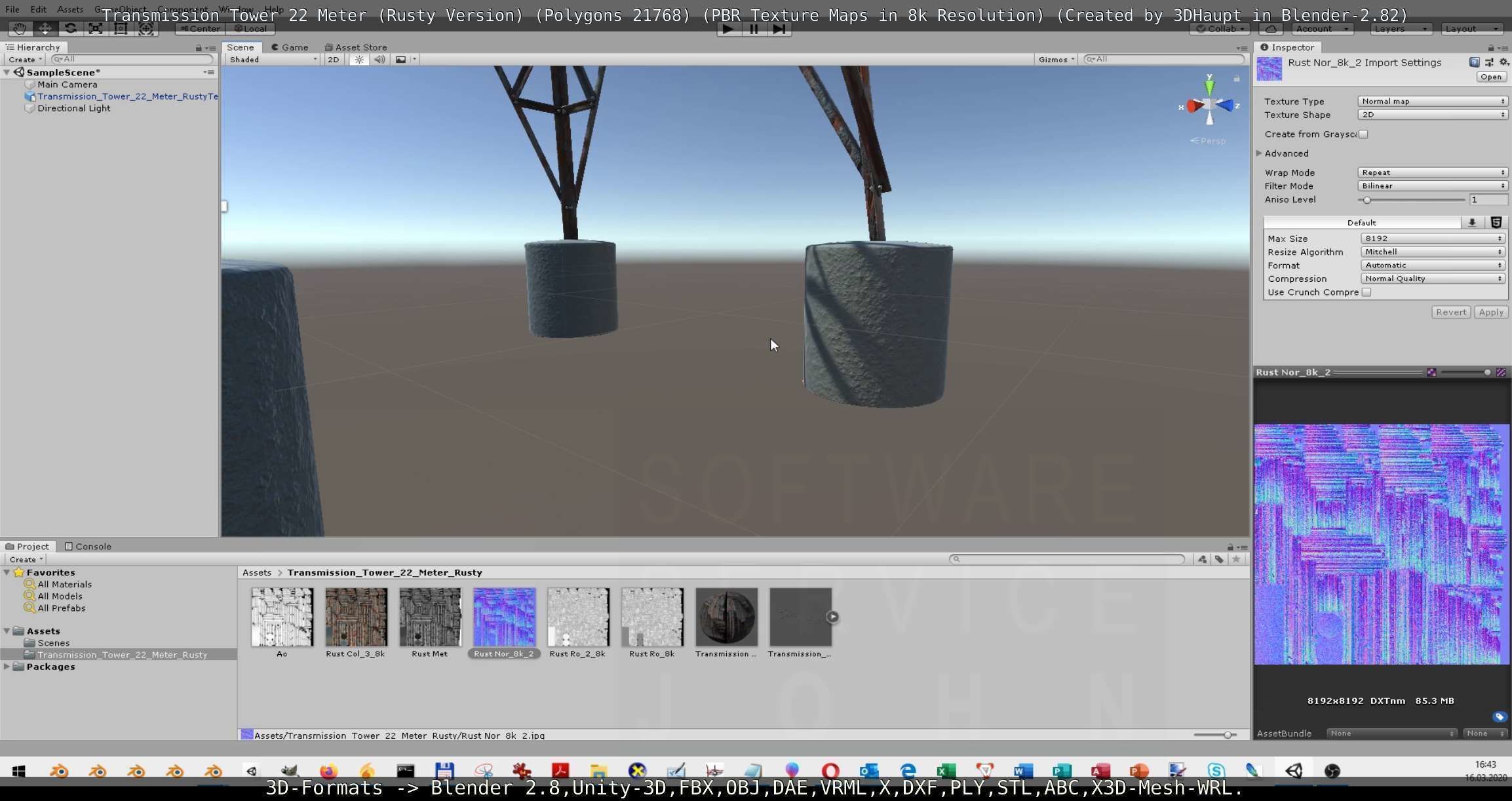Adjust the Aniso Level slider
The height and width of the screenshot is (801, 1512).
coord(1367,200)
